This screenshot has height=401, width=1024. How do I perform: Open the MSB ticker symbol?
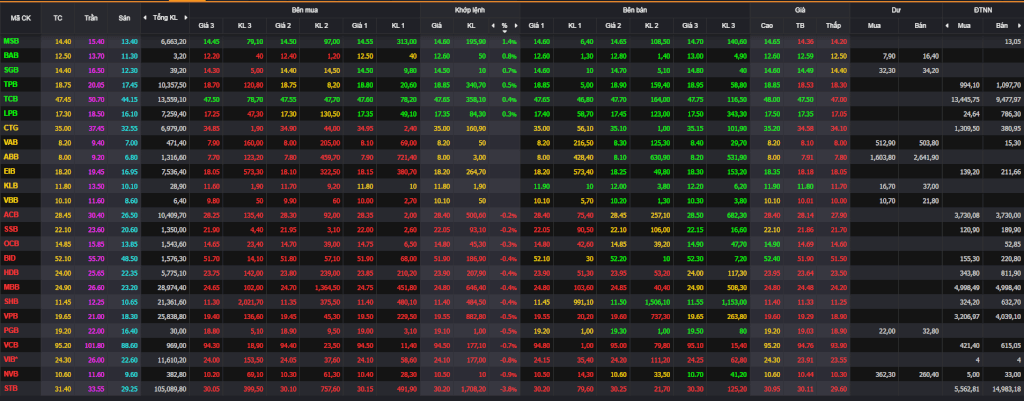click(11, 40)
